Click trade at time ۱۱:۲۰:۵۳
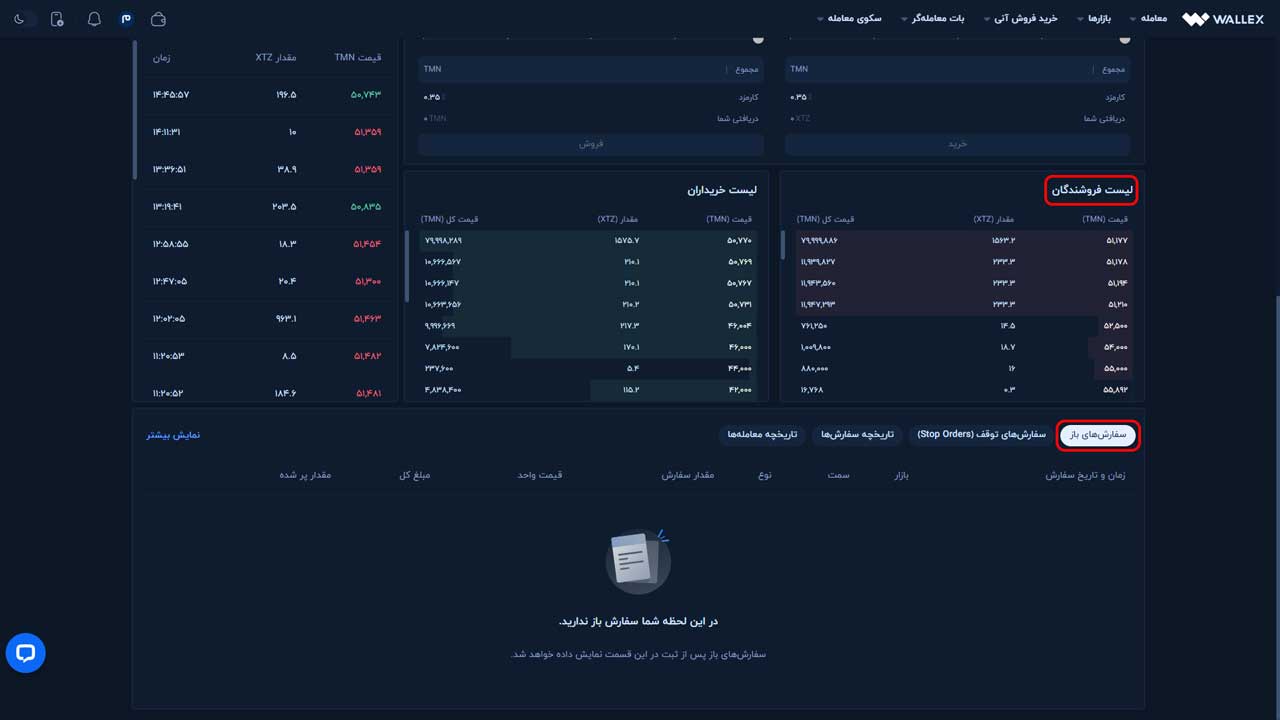Screen dimensions: 1280x720 pos(267,356)
